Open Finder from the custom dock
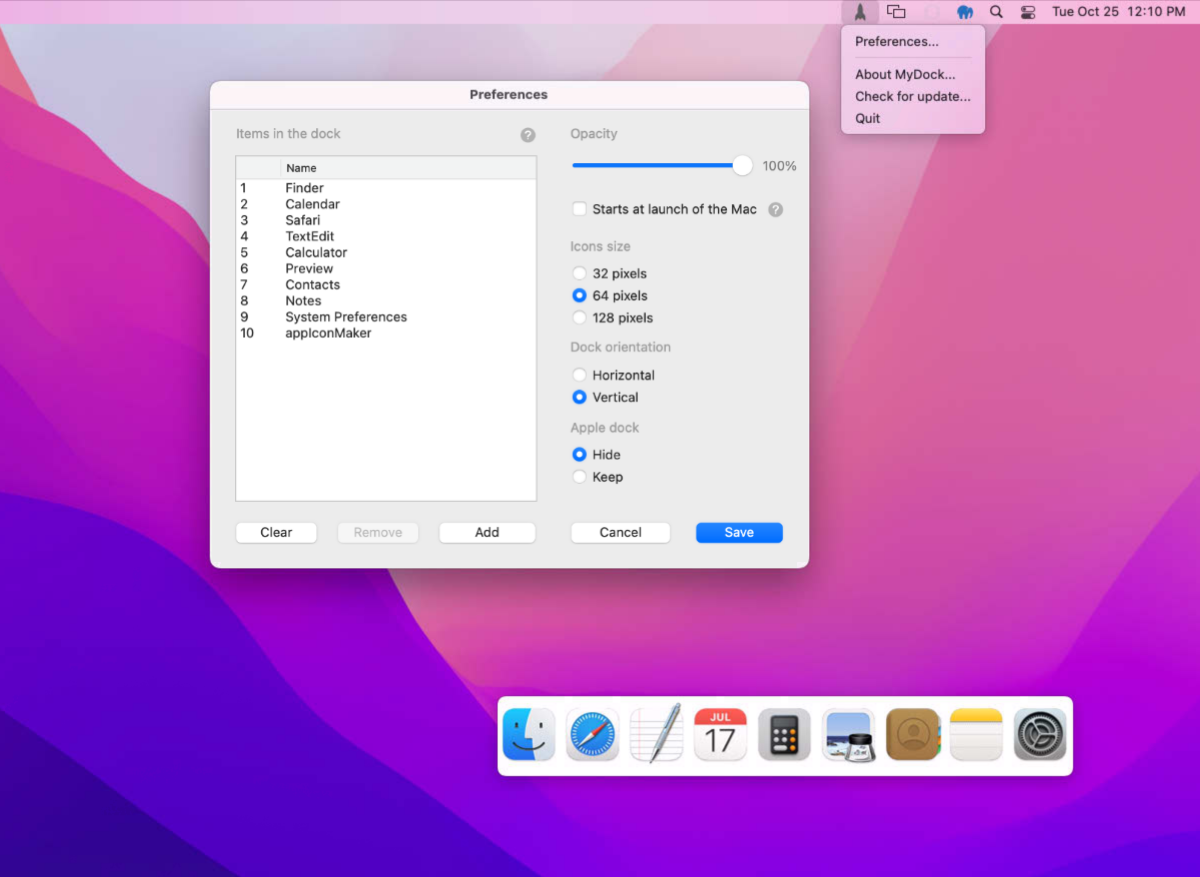The image size is (1200, 877). 528,735
